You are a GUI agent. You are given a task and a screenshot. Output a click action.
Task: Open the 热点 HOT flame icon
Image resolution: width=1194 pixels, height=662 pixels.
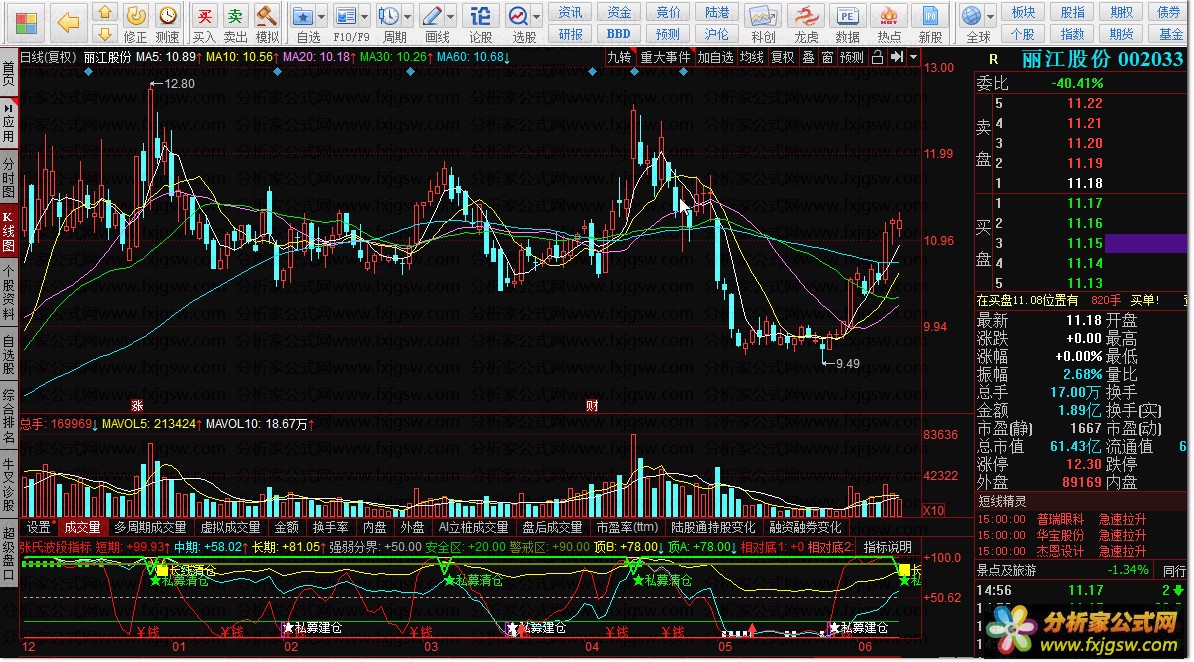tap(889, 15)
